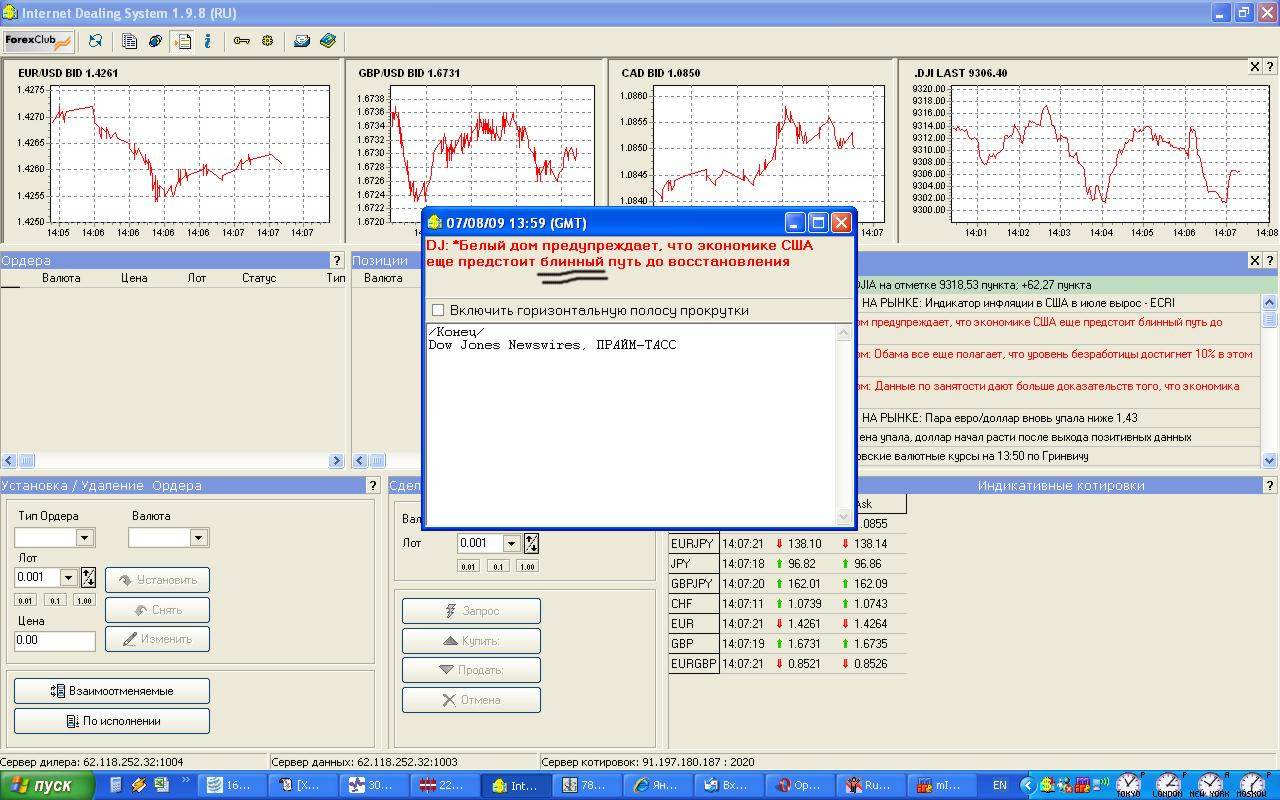
Task: Click the blue globe toolbar icon
Action: 156,41
